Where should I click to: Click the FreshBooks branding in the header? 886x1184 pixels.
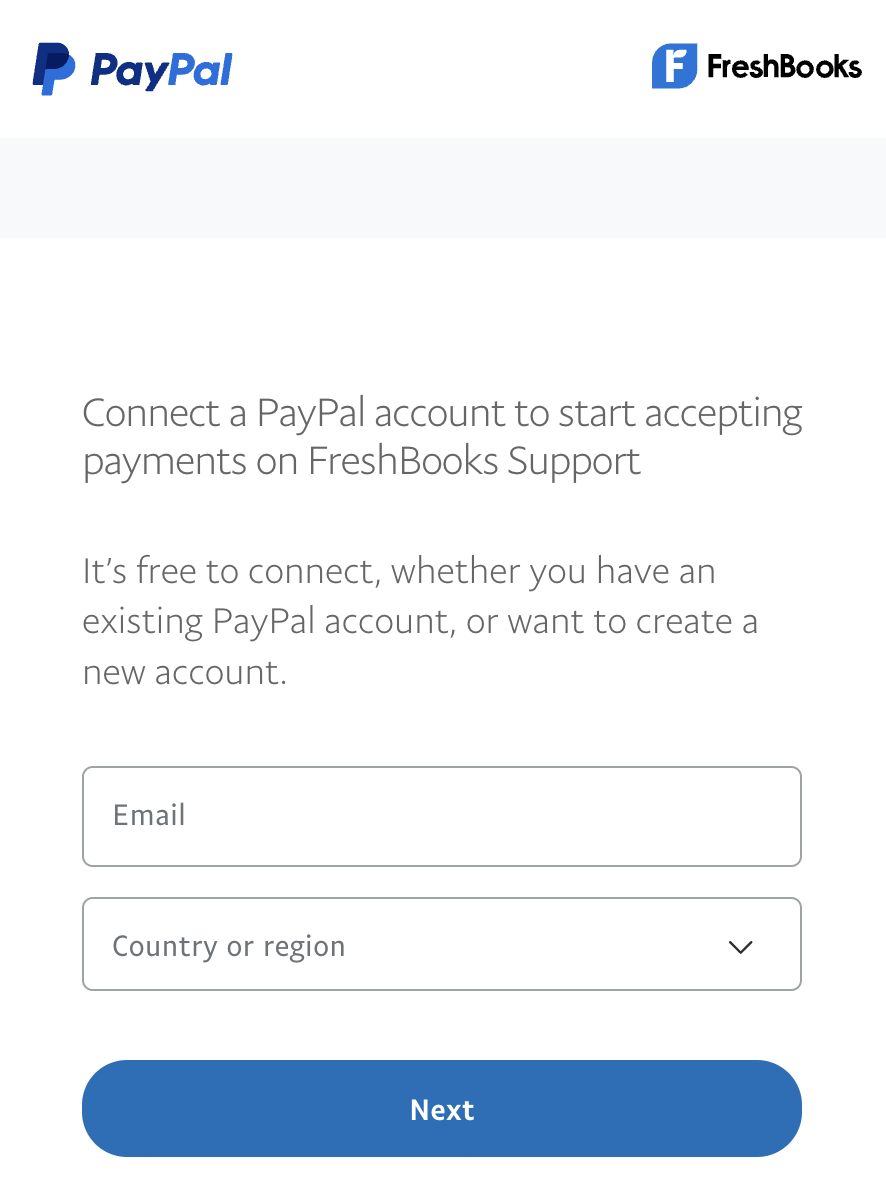756,67
